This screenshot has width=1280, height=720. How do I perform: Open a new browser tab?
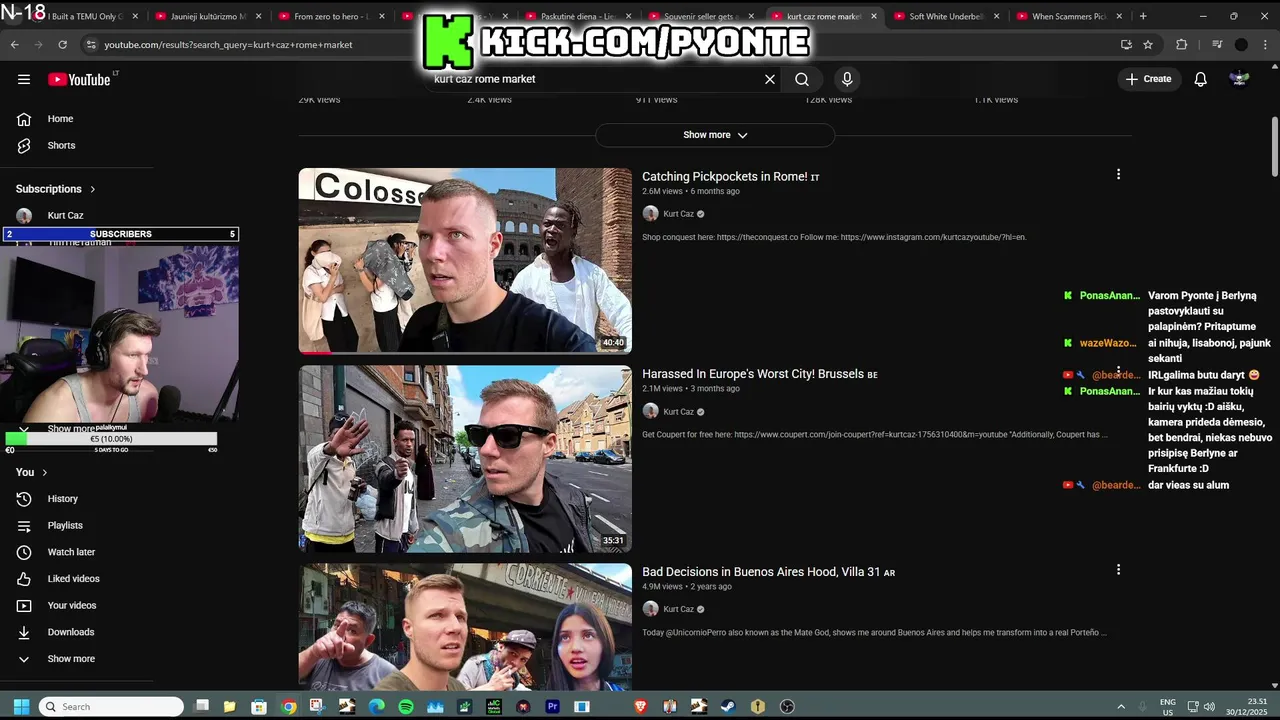1143,16
